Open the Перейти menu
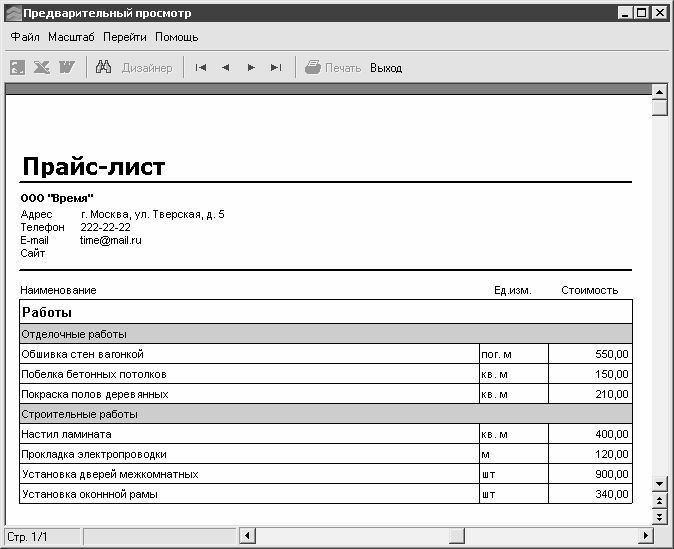The image size is (674, 549). point(125,37)
